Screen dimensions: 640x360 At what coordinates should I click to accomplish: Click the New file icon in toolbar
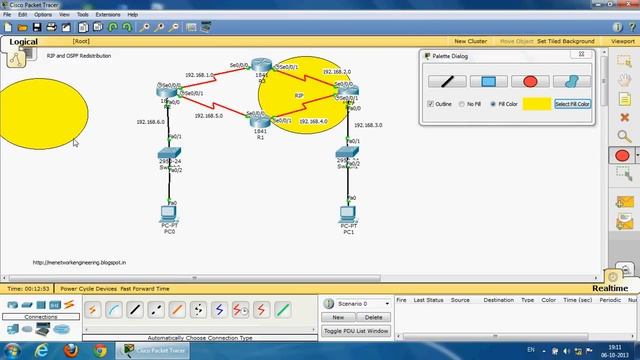(x=8, y=27)
